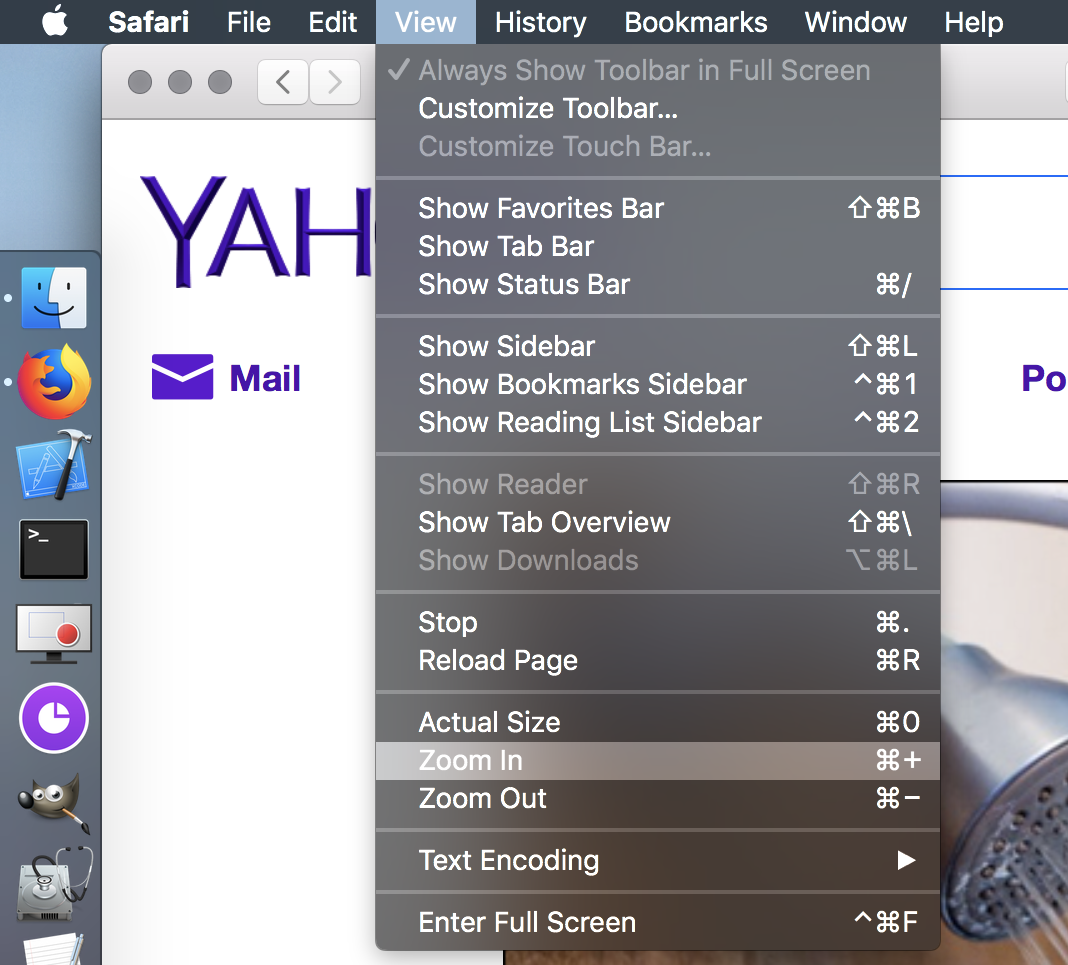Image resolution: width=1068 pixels, height=965 pixels.
Task: Select Show Sidebar
Action: [657, 346]
